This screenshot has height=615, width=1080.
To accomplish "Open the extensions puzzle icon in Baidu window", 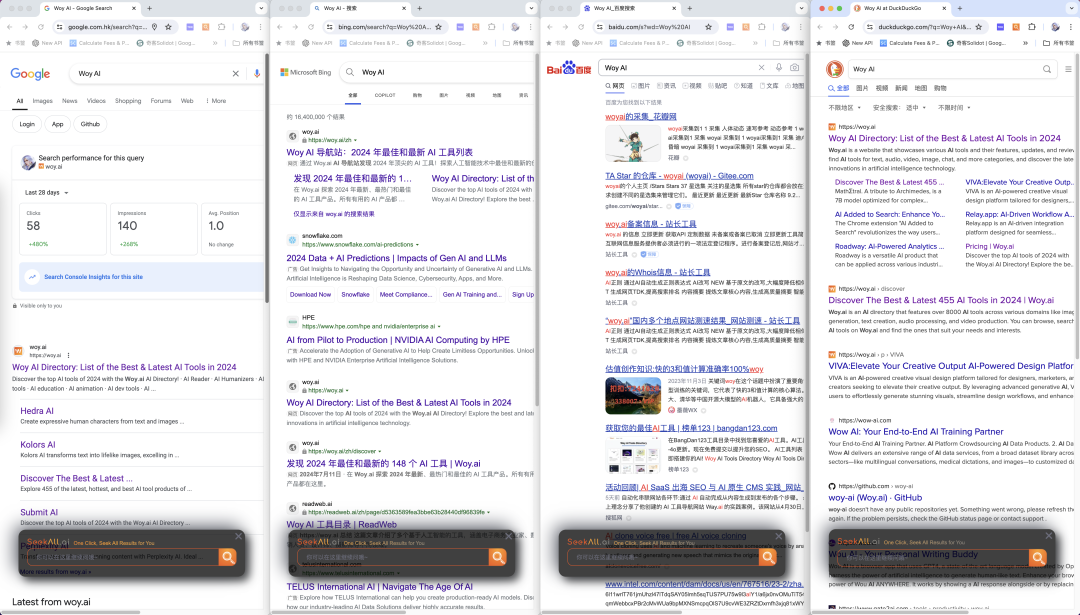I will 762,27.
